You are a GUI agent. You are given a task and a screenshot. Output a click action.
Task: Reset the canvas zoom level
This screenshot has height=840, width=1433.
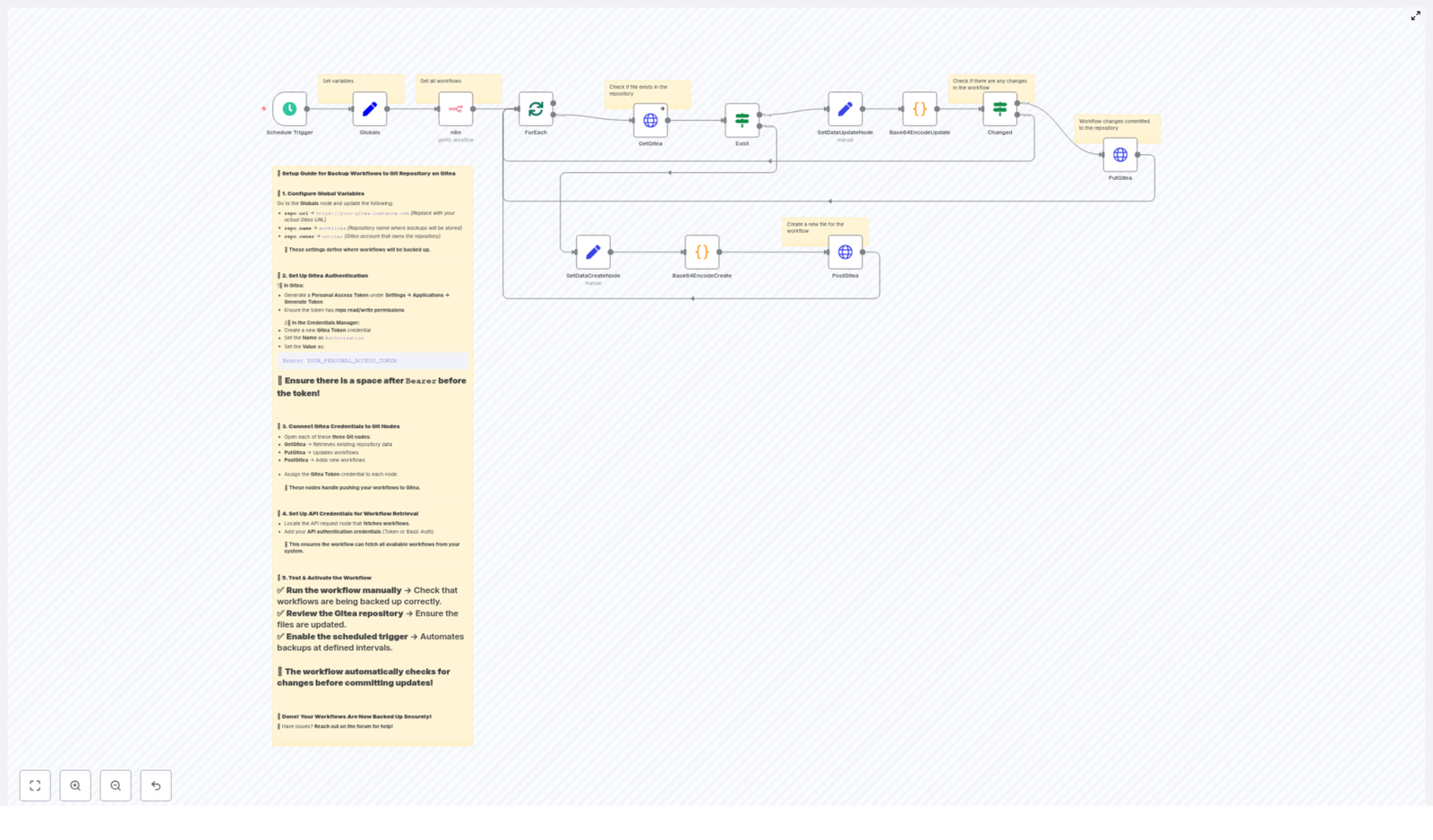coord(156,785)
